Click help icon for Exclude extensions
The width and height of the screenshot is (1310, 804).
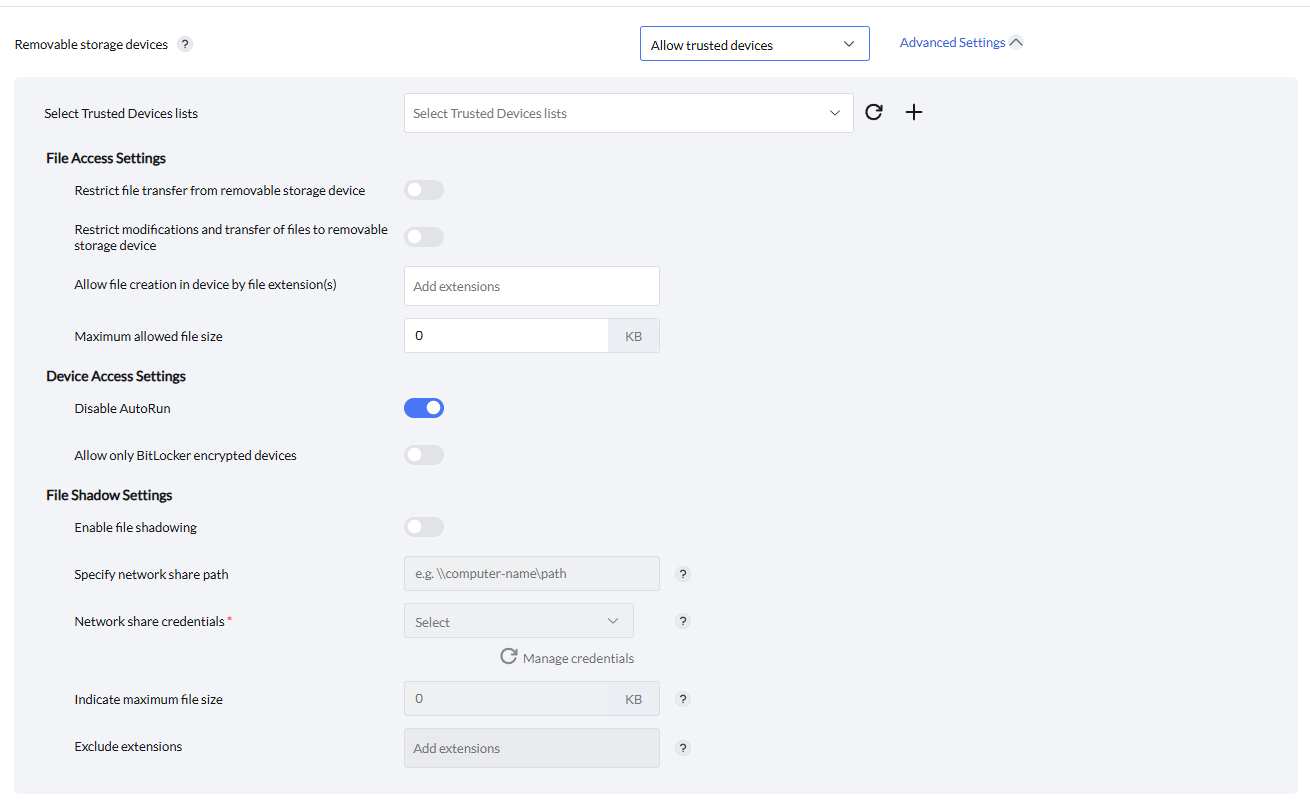(683, 747)
